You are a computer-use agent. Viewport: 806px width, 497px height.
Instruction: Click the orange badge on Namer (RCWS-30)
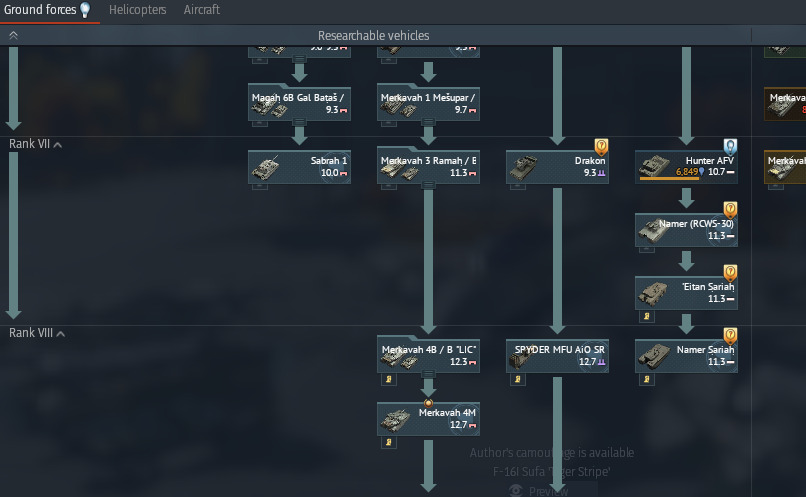click(x=730, y=210)
